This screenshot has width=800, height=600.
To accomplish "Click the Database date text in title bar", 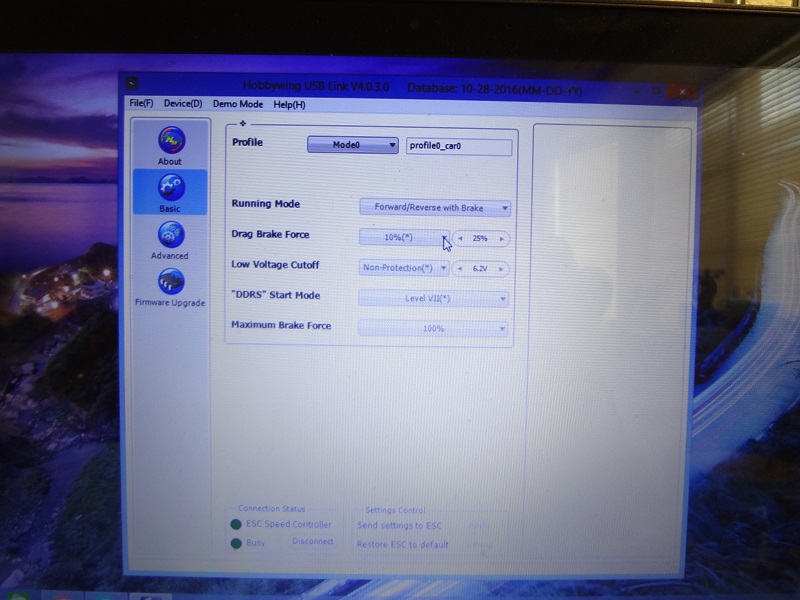I will pyautogui.click(x=494, y=89).
